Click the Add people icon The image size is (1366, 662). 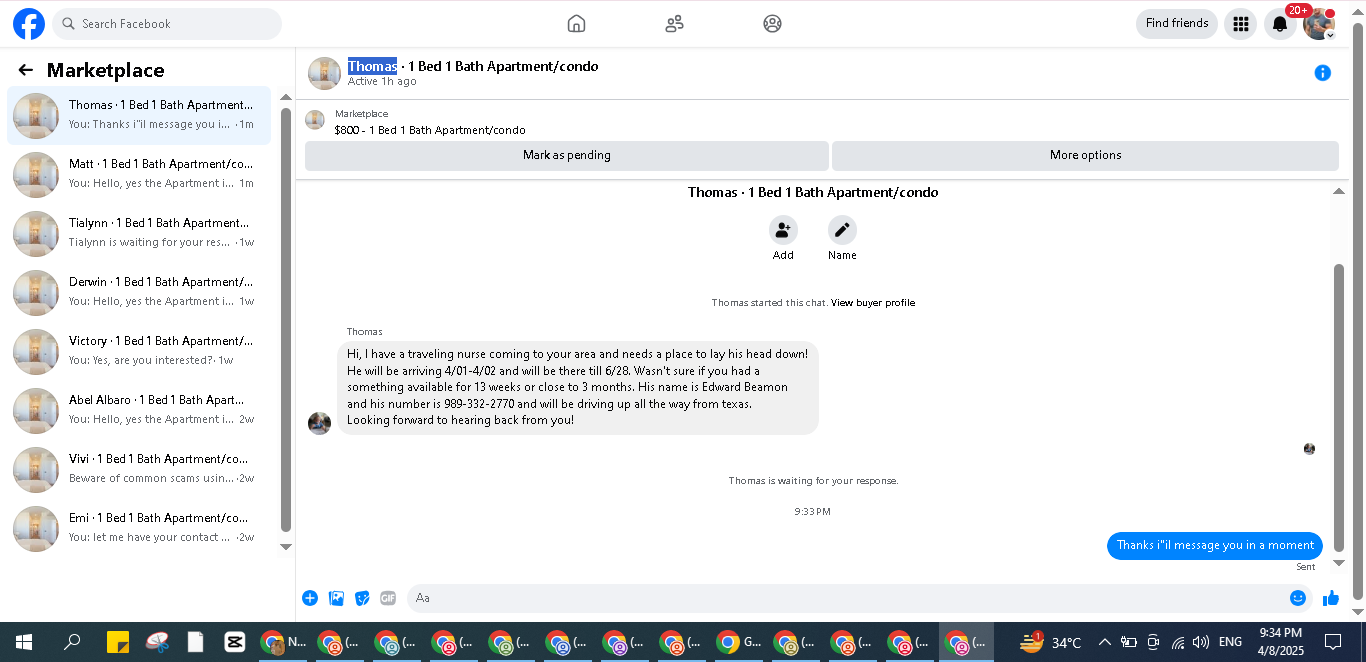point(783,230)
